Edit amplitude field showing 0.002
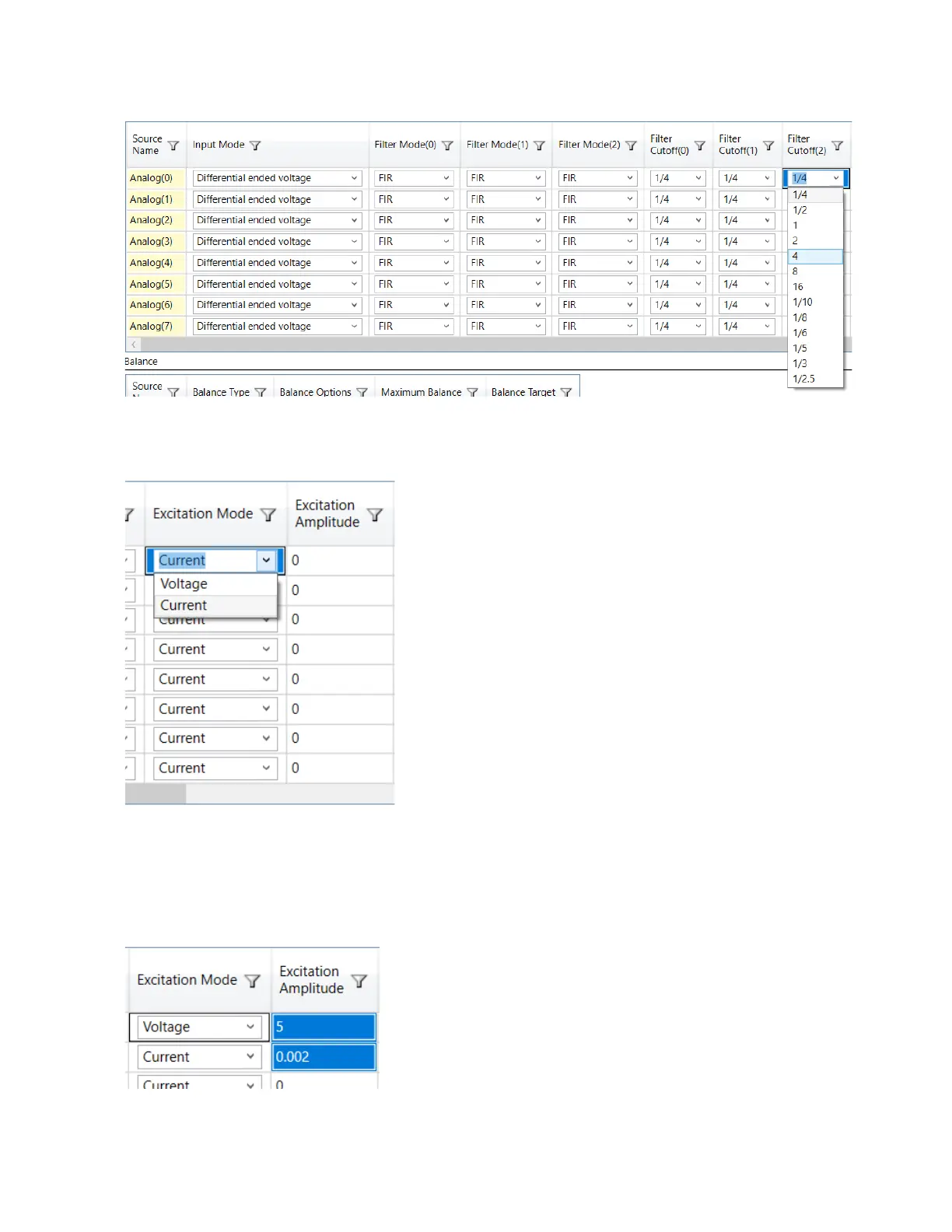This screenshot has width=952, height=1232. (x=324, y=1057)
